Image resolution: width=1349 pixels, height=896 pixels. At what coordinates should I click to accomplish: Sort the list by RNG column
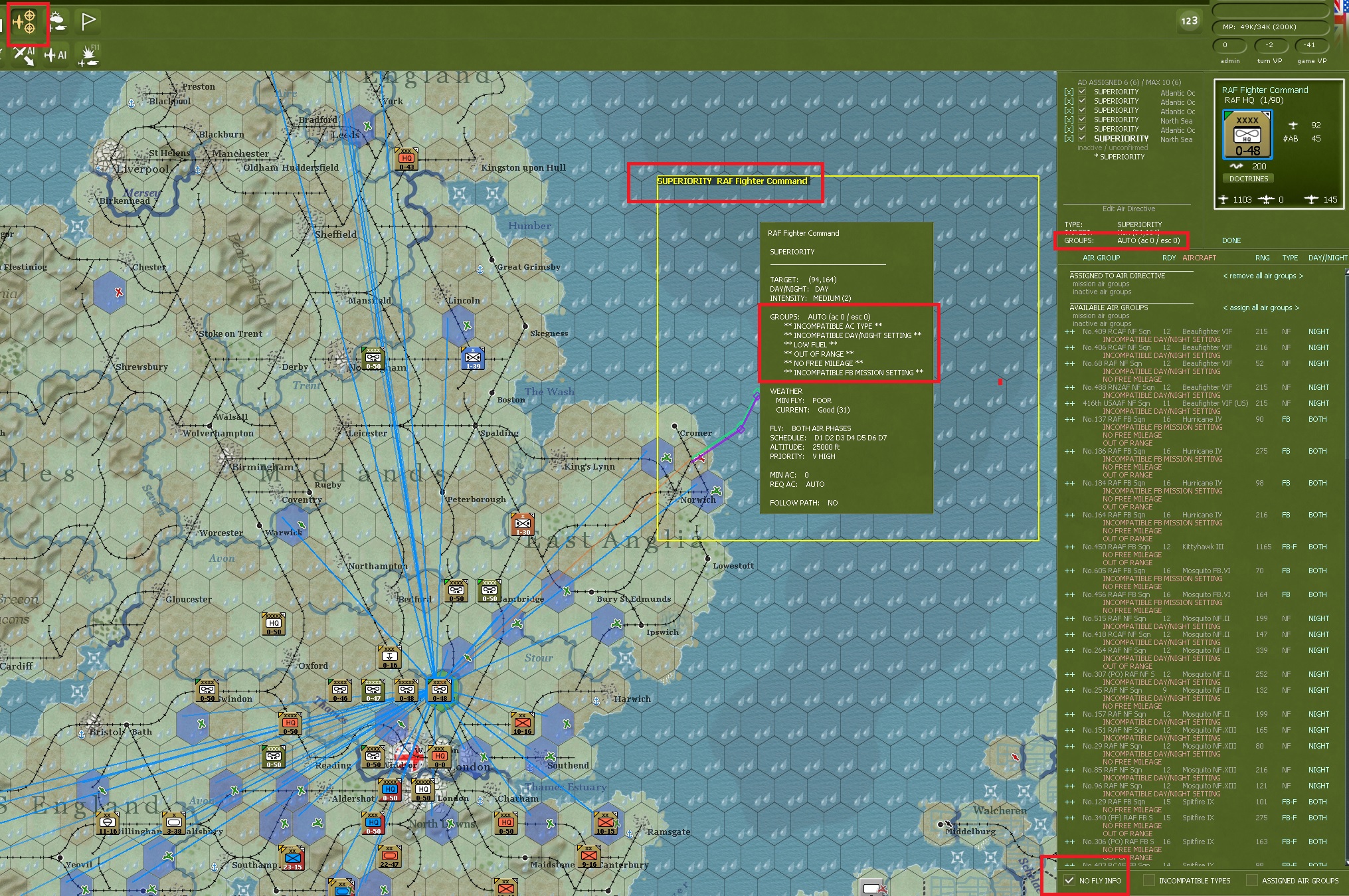(1262, 258)
